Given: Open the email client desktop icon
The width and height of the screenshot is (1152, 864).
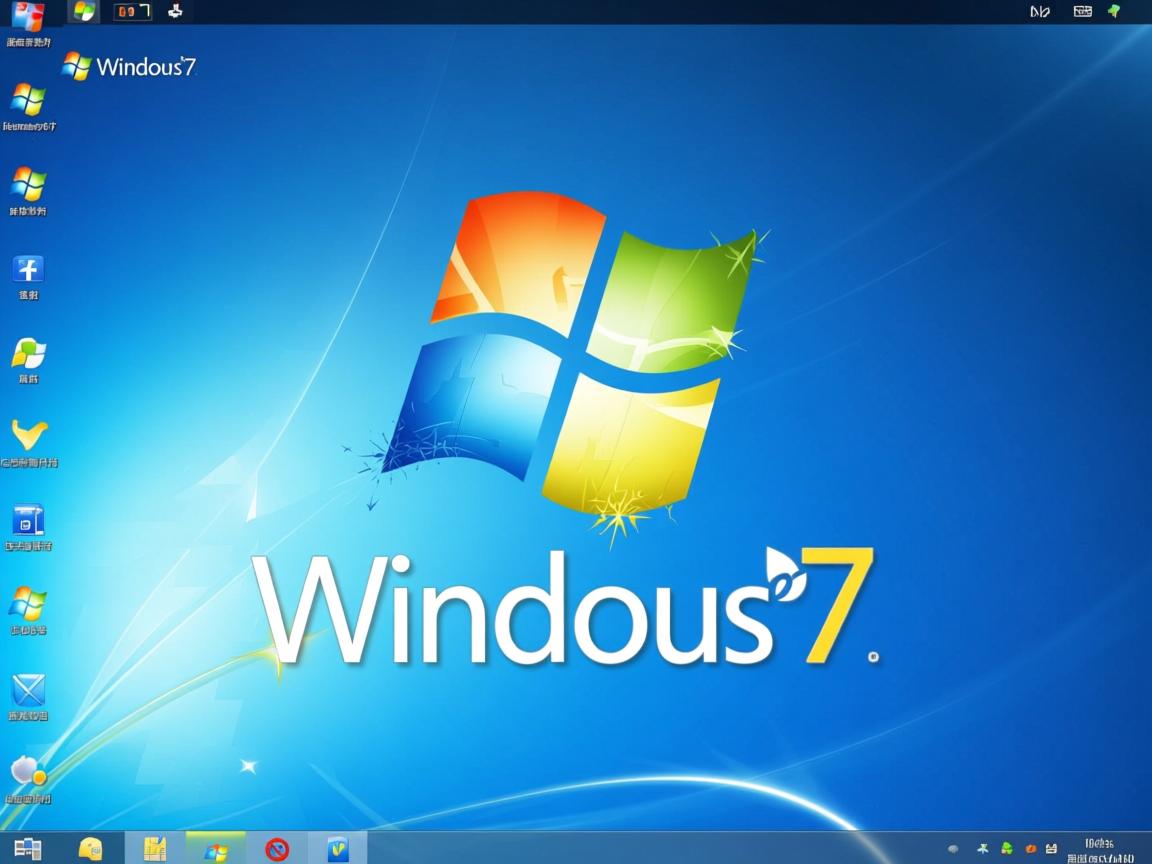Looking at the screenshot, I should 28,692.
